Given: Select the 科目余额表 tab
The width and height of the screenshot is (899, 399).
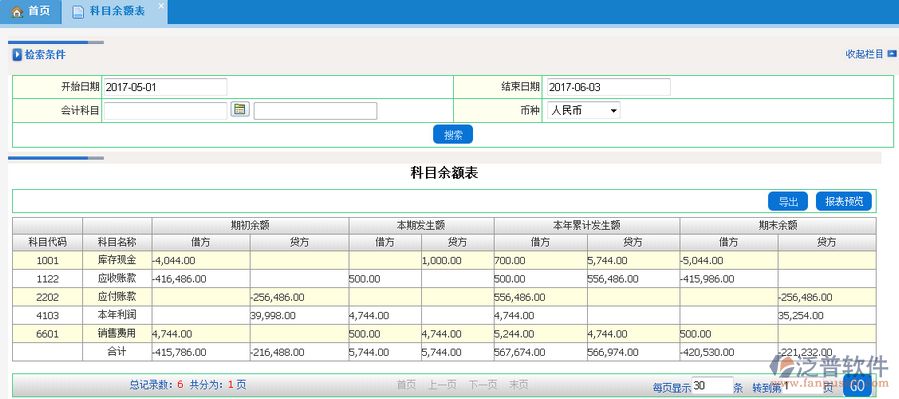Looking at the screenshot, I should [x=115, y=12].
